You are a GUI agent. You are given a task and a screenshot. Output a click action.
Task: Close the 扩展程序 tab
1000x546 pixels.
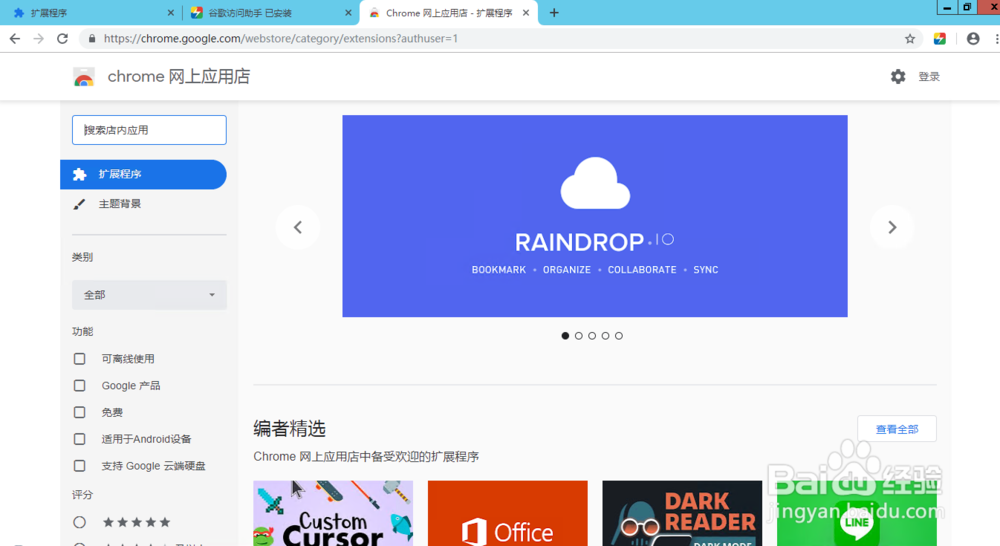coord(170,13)
